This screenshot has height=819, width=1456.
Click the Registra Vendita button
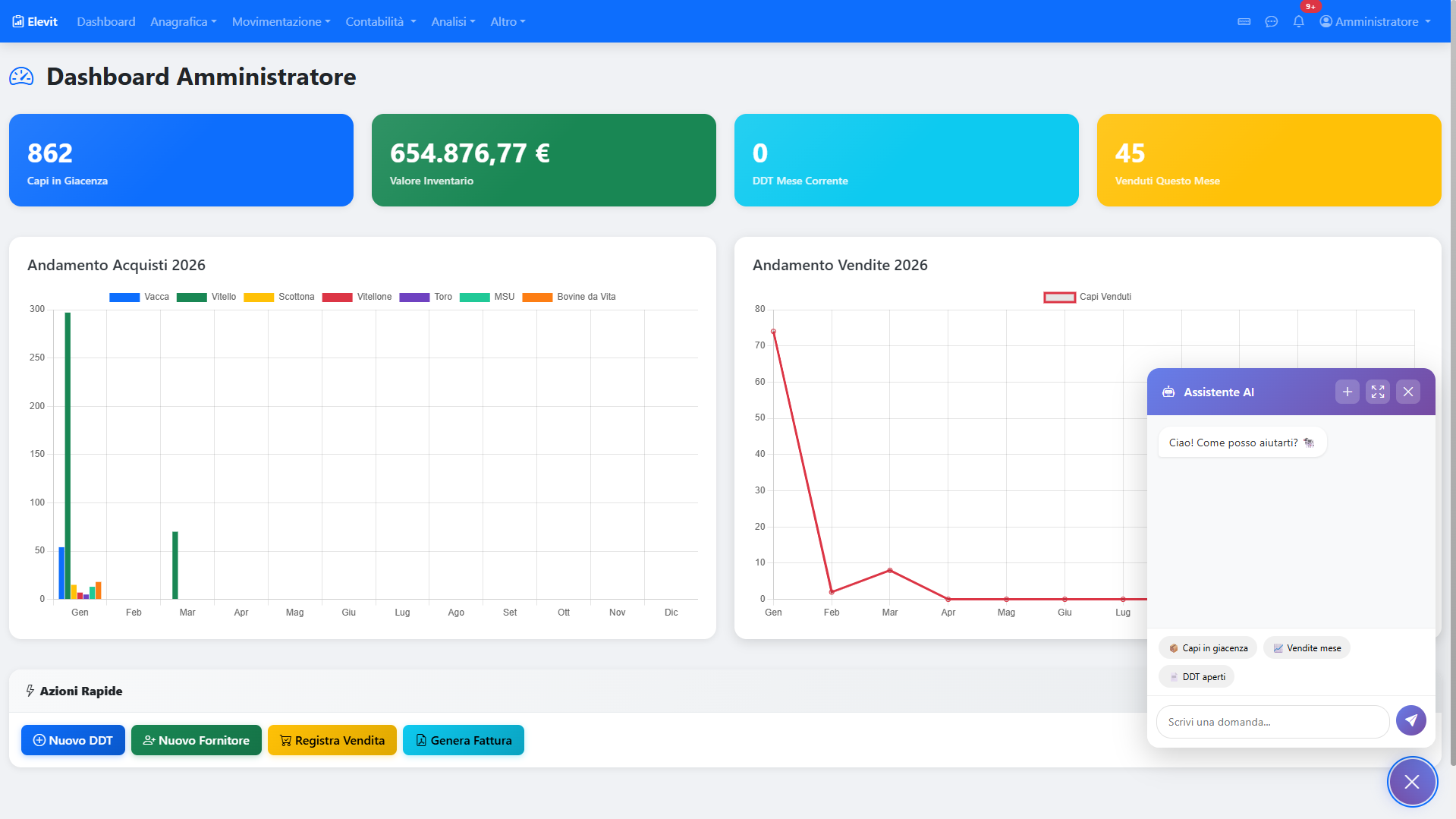[332, 740]
